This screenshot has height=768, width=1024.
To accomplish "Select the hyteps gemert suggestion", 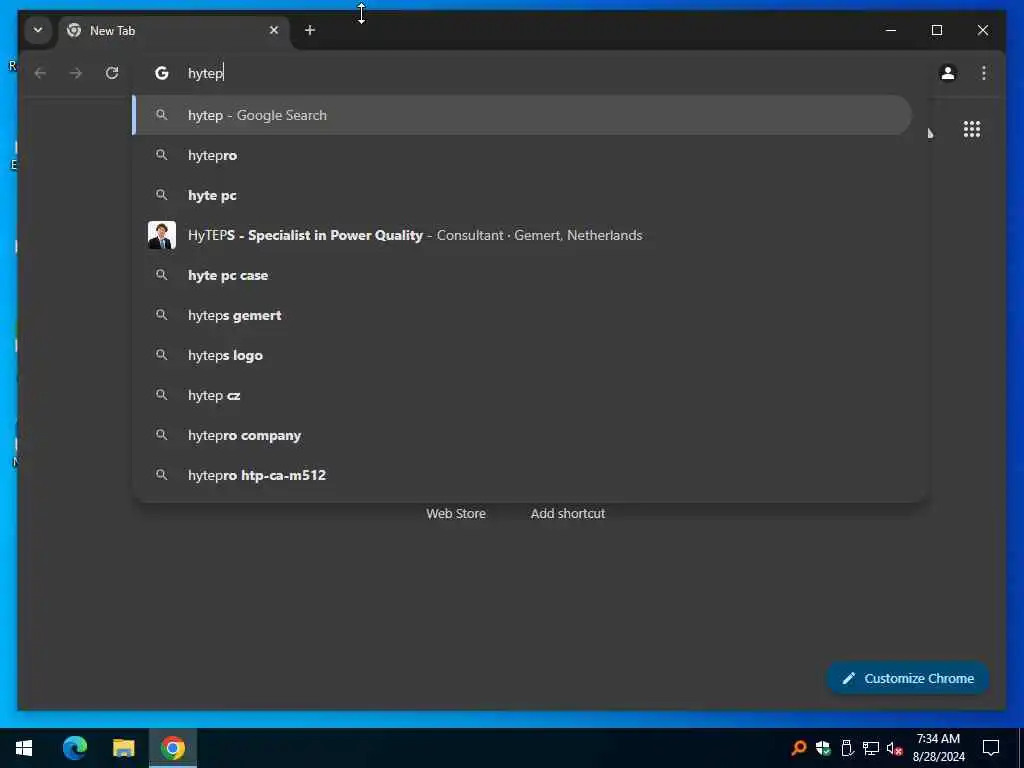I will [x=521, y=315].
